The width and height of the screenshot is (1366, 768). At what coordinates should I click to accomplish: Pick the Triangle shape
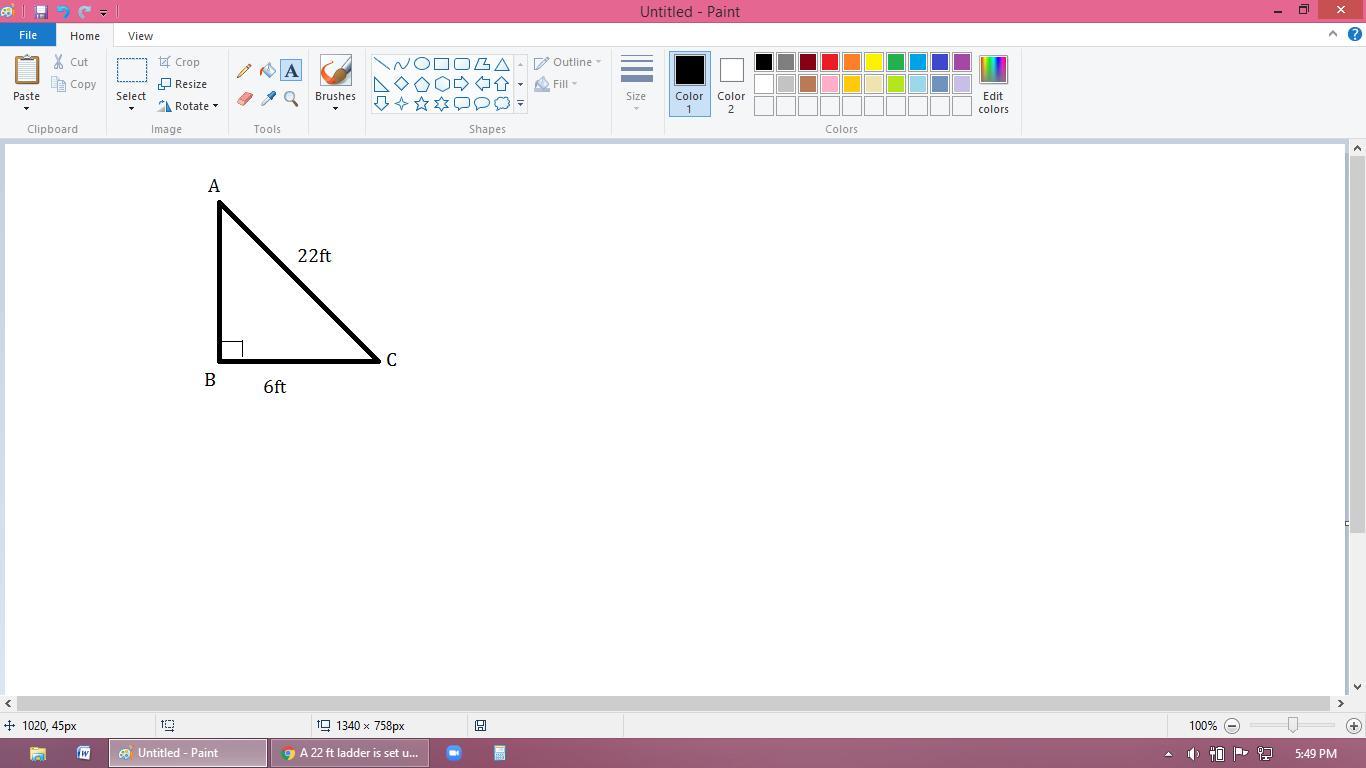[502, 64]
